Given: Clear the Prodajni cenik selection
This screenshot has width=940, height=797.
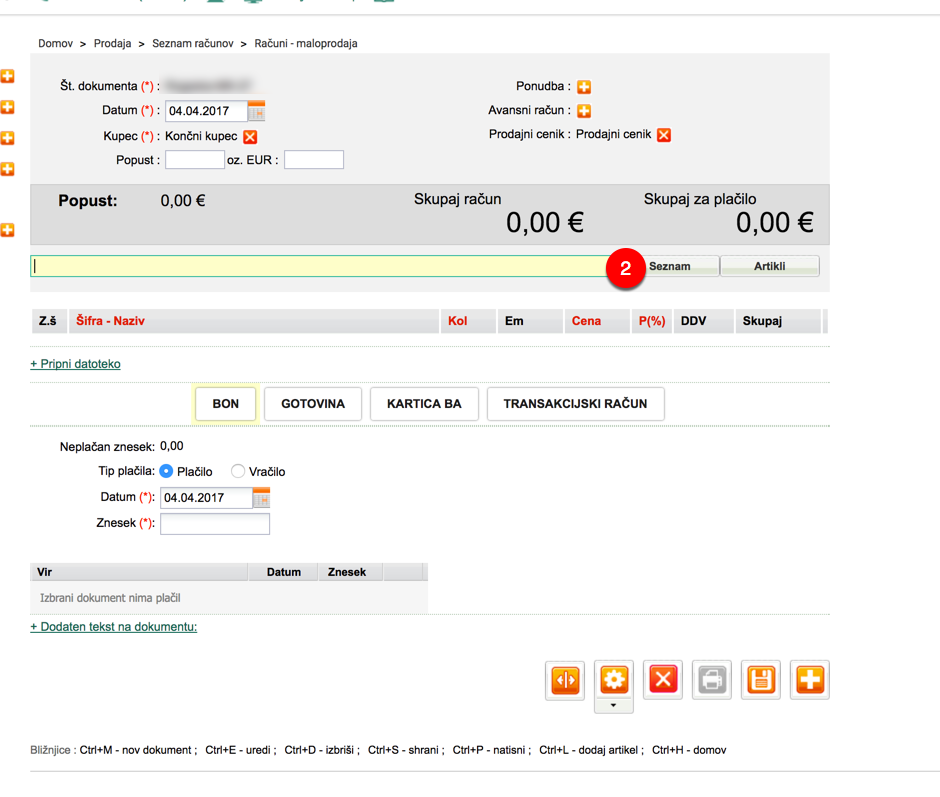Looking at the screenshot, I should 664,135.
